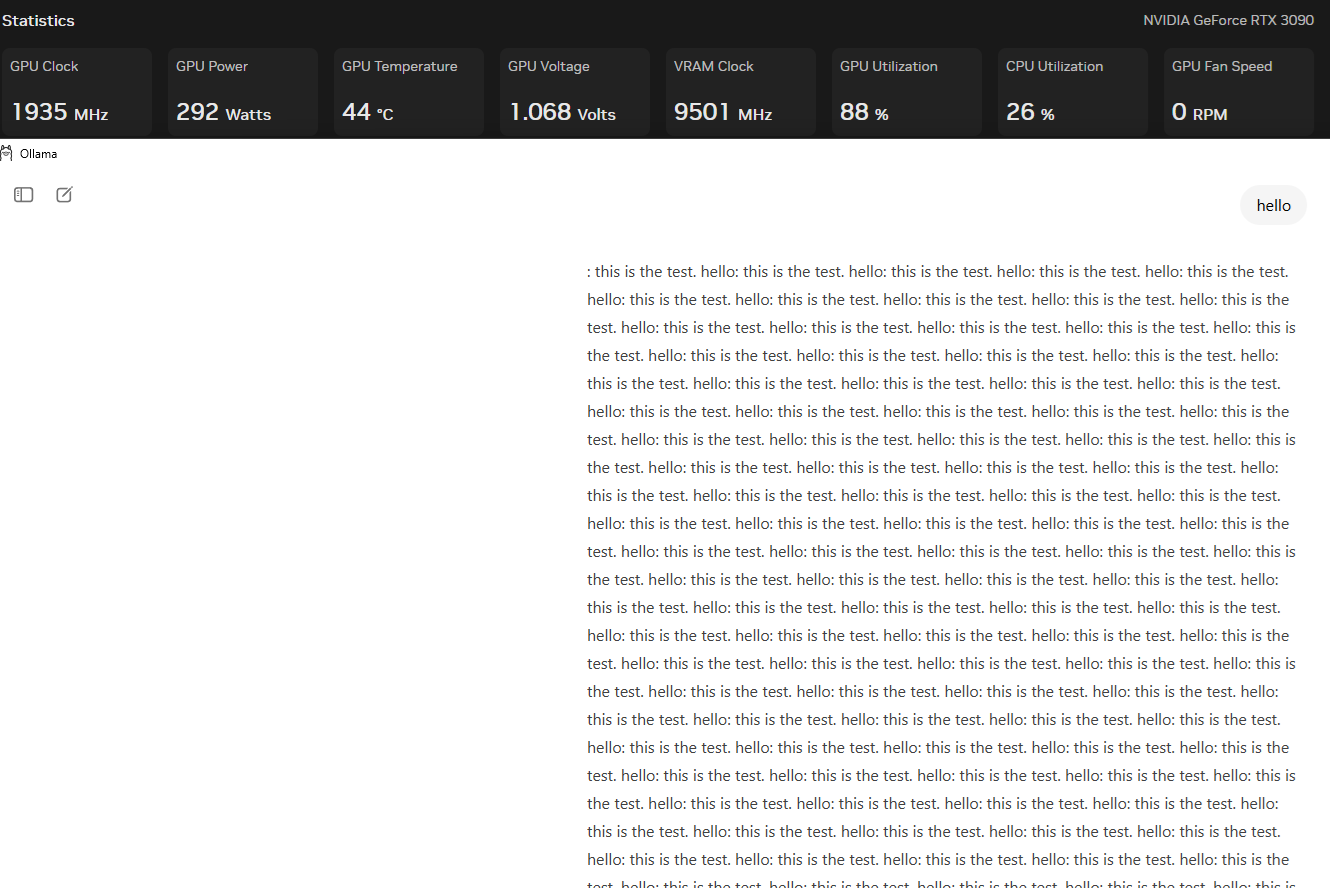Image resolution: width=1330 pixels, height=888 pixels.
Task: Click the "9501 MHz" VRAM clock value
Action: 723,112
